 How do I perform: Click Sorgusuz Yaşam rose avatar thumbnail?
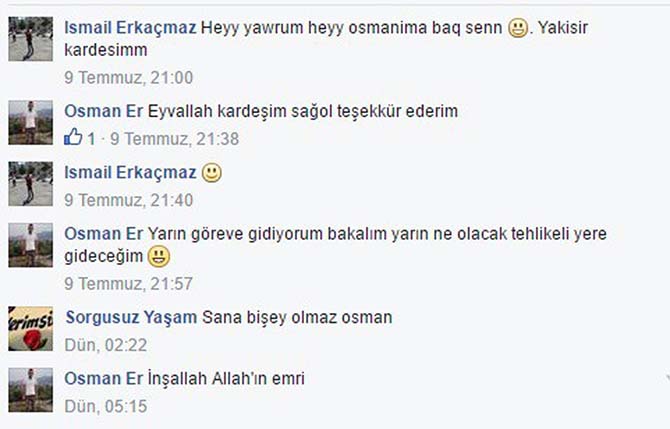pos(31,329)
